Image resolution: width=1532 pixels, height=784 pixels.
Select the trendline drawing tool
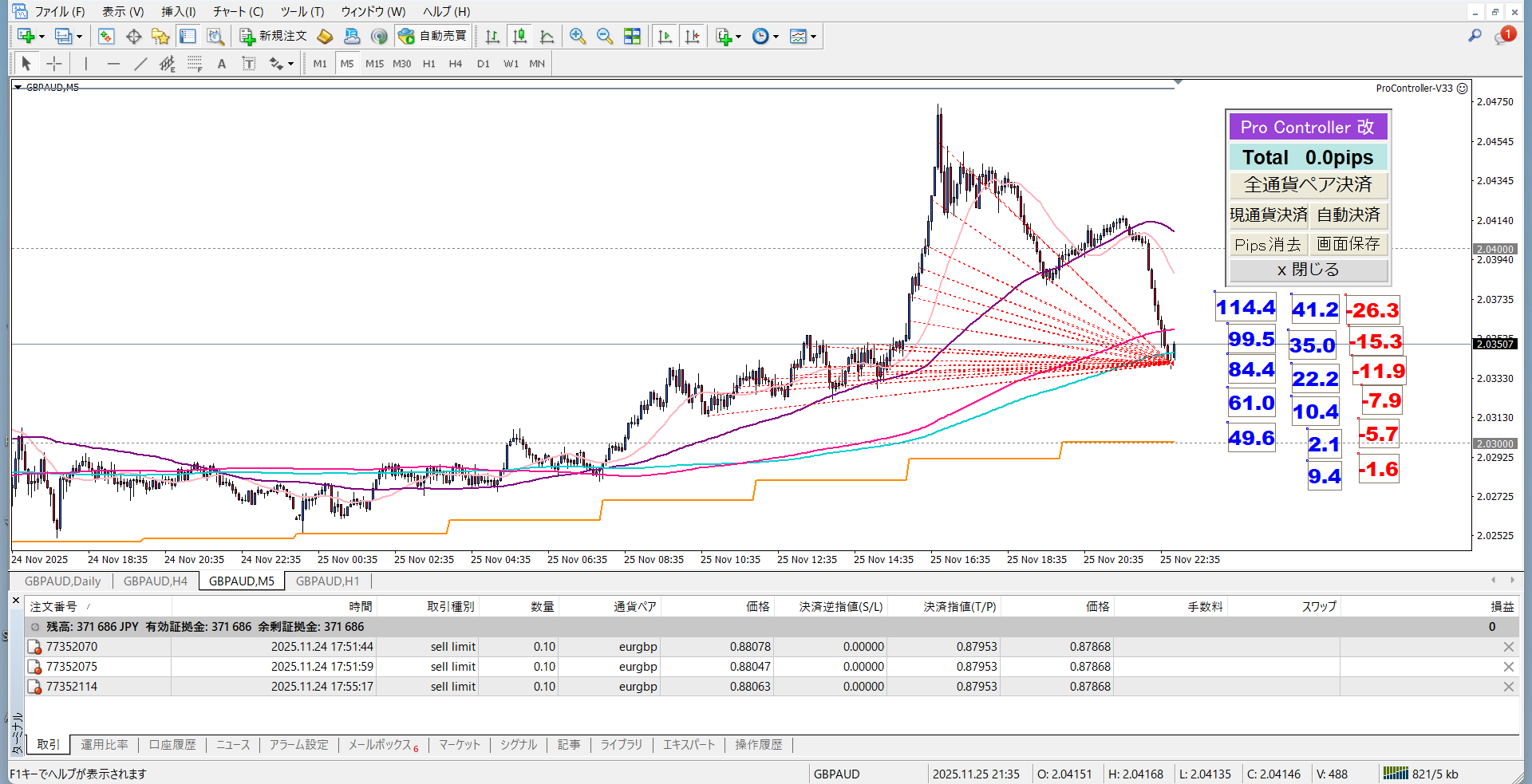coord(140,64)
